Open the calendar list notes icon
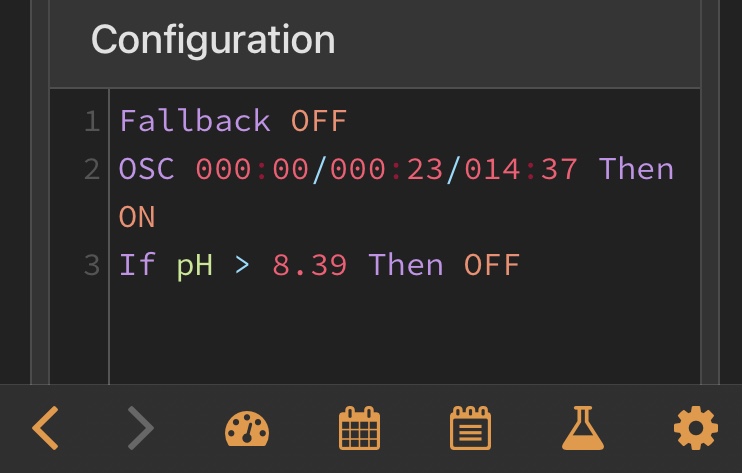742x473 pixels. pyautogui.click(x=470, y=429)
